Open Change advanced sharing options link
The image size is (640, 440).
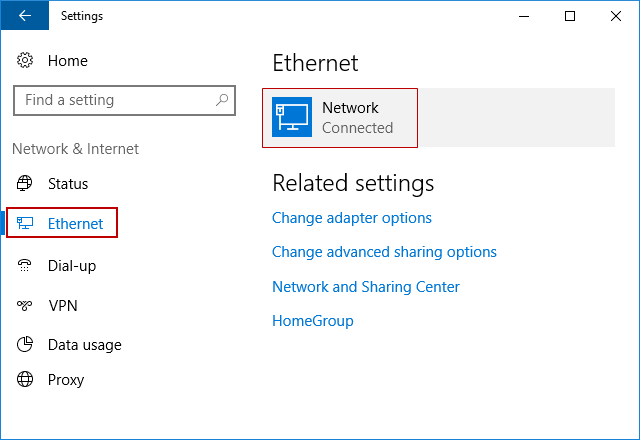pyautogui.click(x=384, y=252)
